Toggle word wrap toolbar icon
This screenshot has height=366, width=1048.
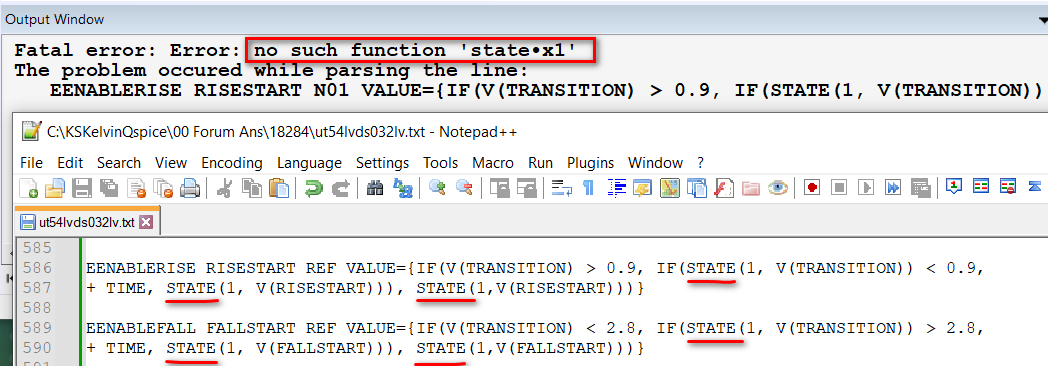point(561,188)
